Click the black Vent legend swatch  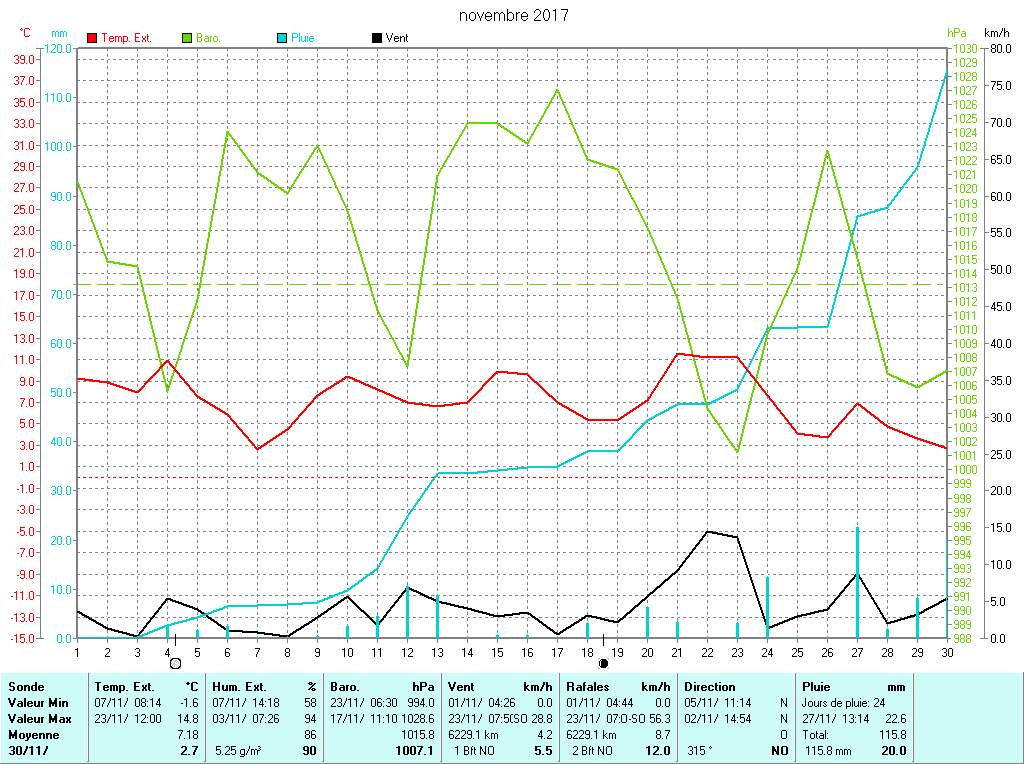[x=376, y=38]
